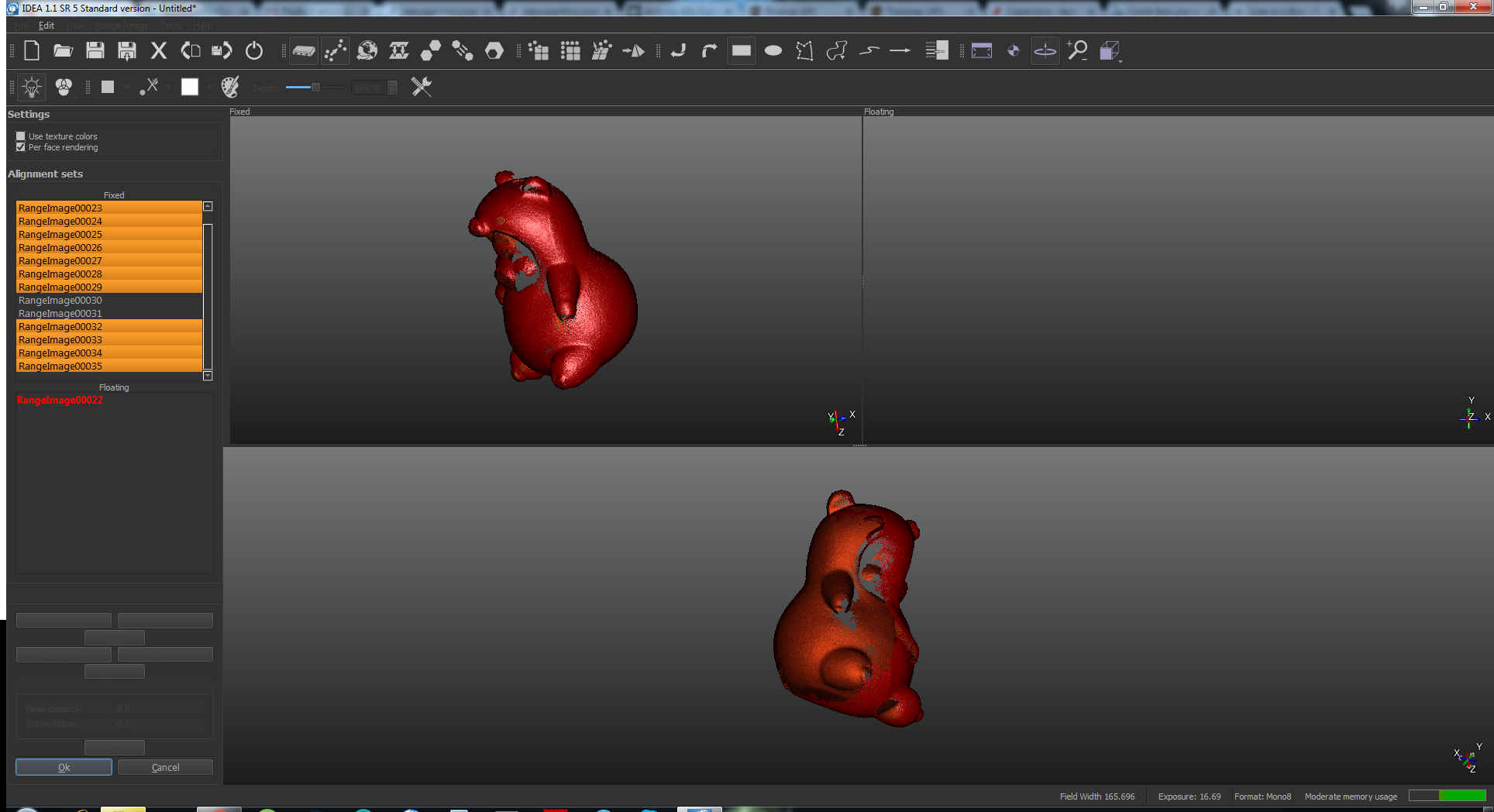Click the fit-to-view frame icon
The image size is (1494, 812).
tap(982, 51)
